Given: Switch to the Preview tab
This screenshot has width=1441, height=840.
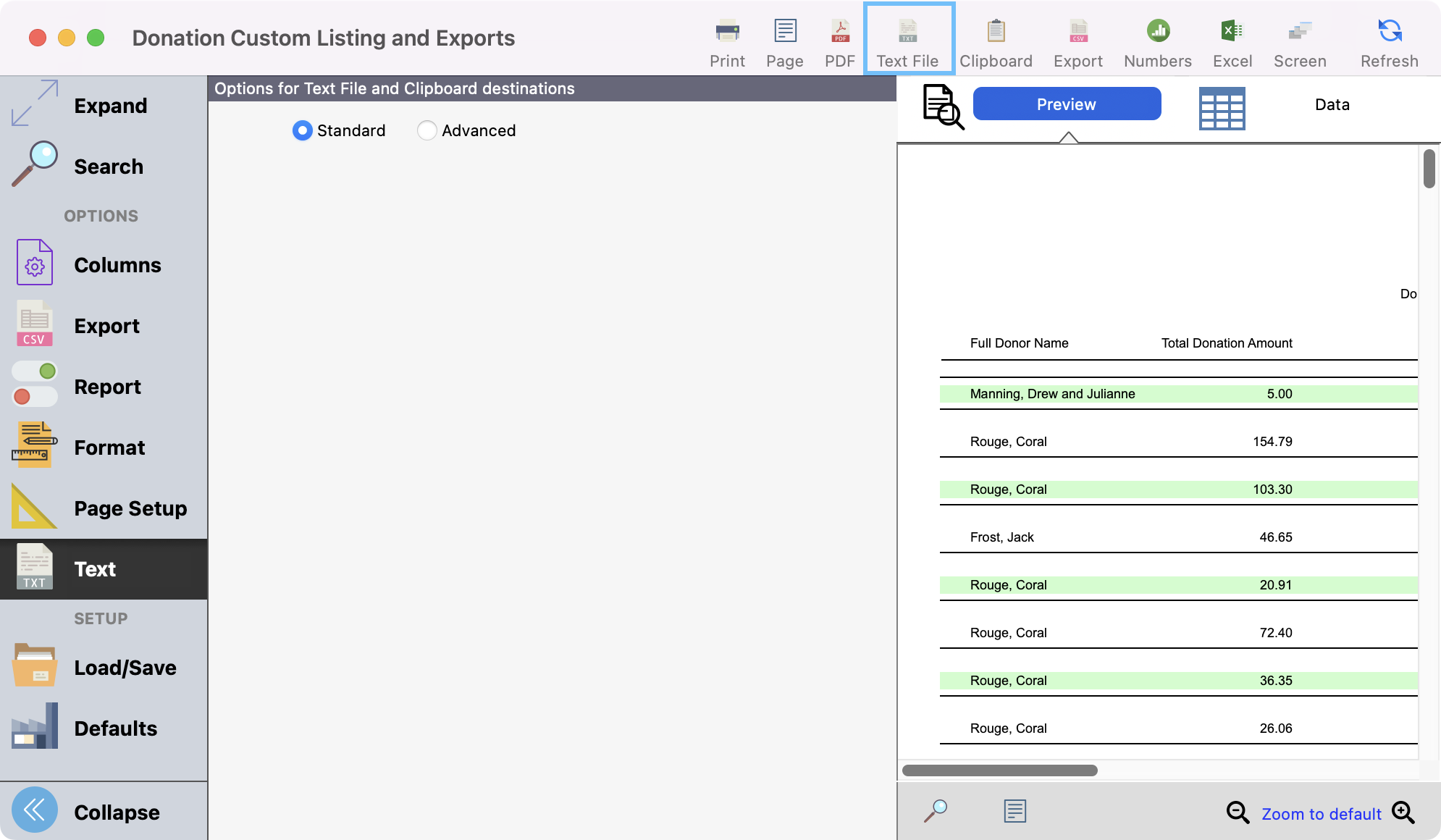Looking at the screenshot, I should (x=1067, y=104).
